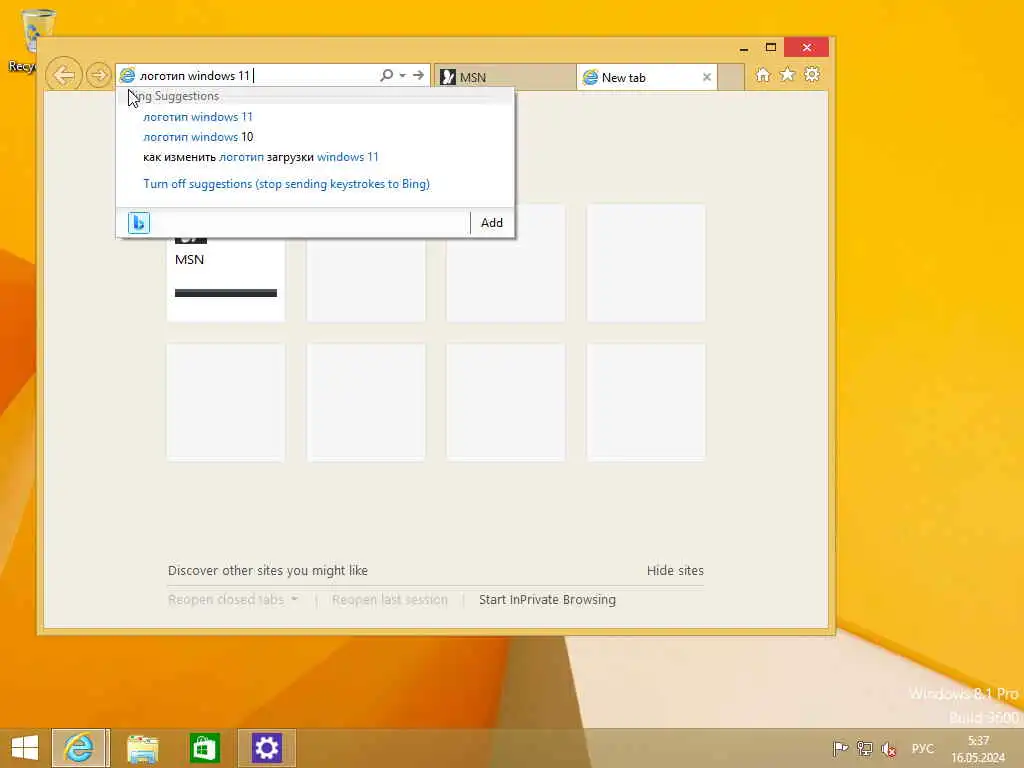This screenshot has width=1024, height=768.
Task: Open the MSN frequent site tile
Action: [226, 278]
